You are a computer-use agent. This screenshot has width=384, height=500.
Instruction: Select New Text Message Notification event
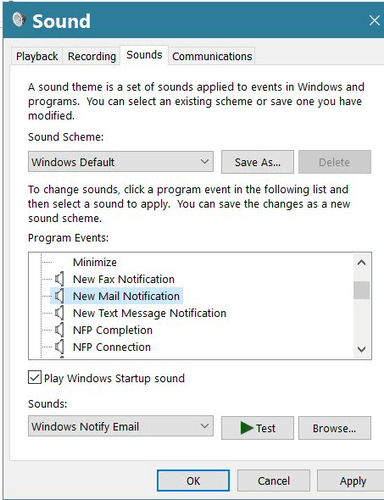(x=150, y=313)
